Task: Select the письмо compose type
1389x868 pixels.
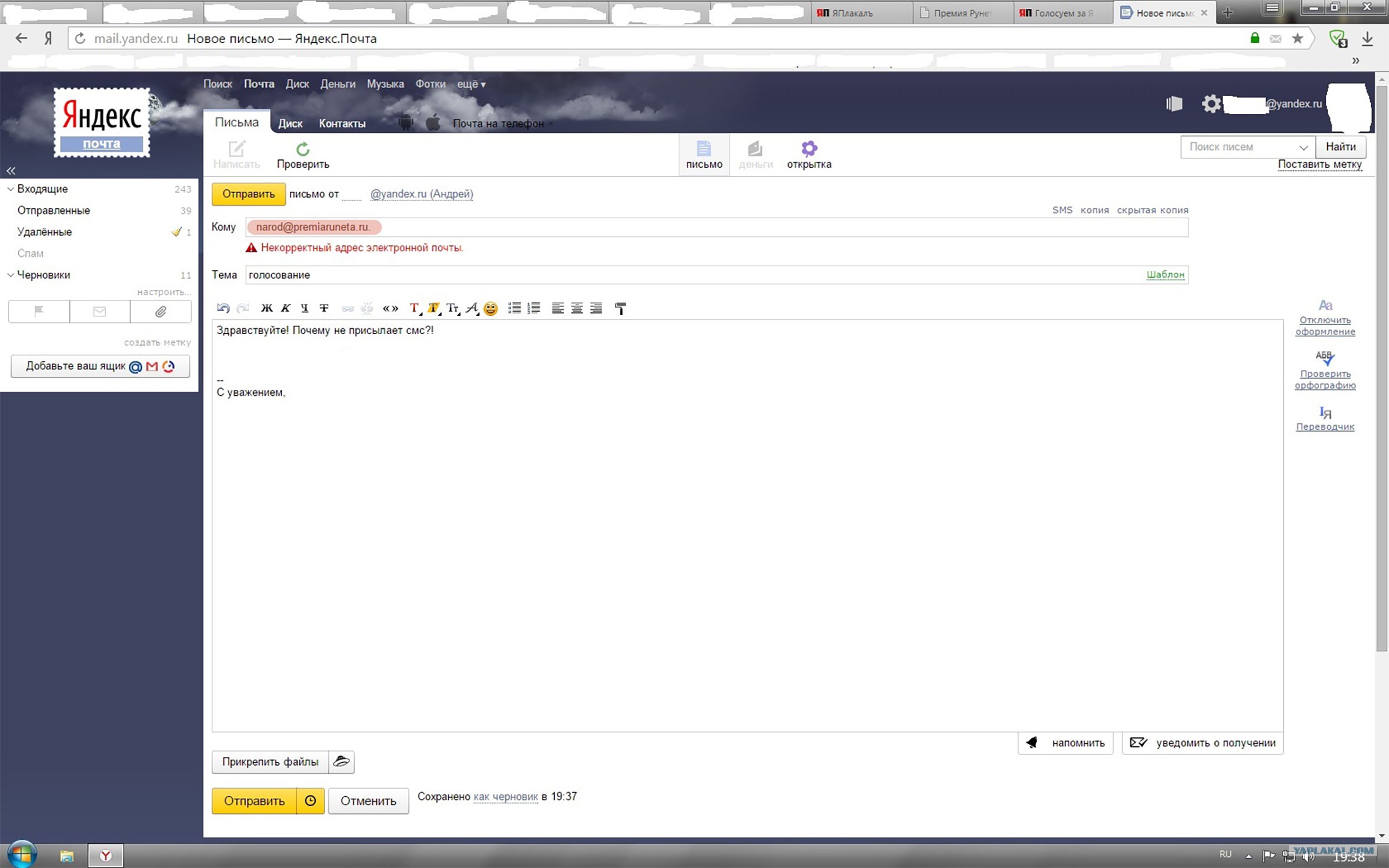Action: (x=704, y=155)
